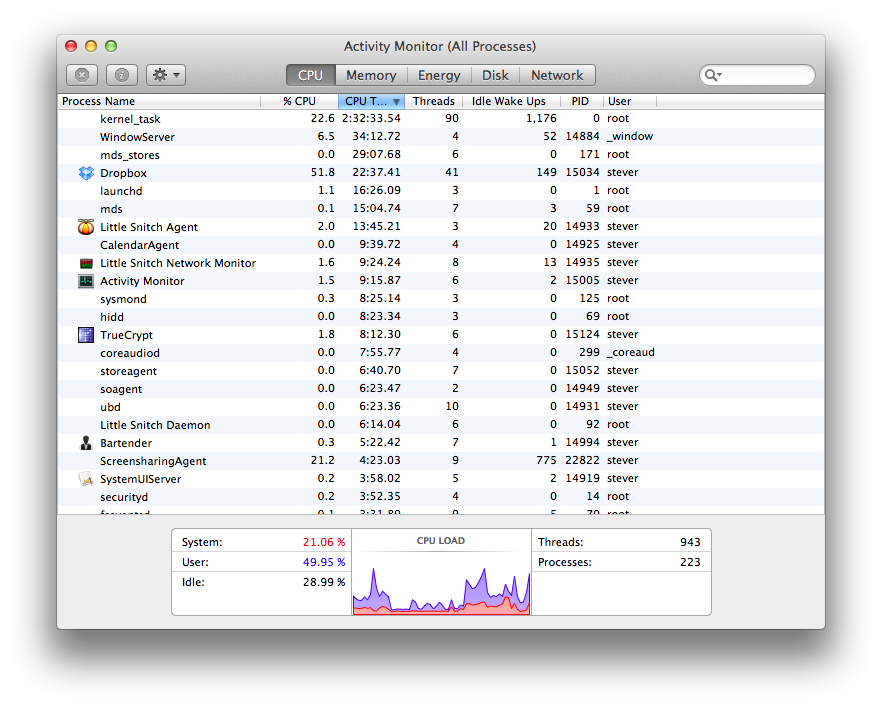The width and height of the screenshot is (882, 708).
Task: Select Little Snitch Agent process name
Action: (149, 227)
